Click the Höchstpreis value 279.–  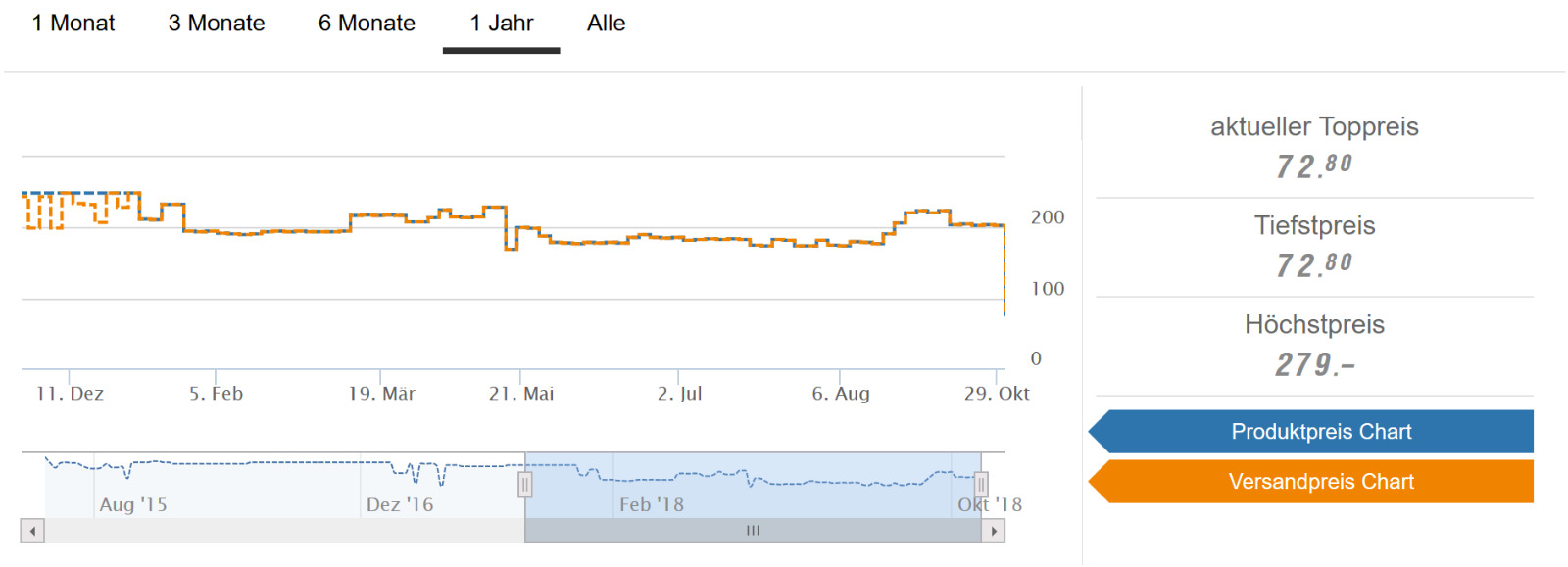(1314, 364)
